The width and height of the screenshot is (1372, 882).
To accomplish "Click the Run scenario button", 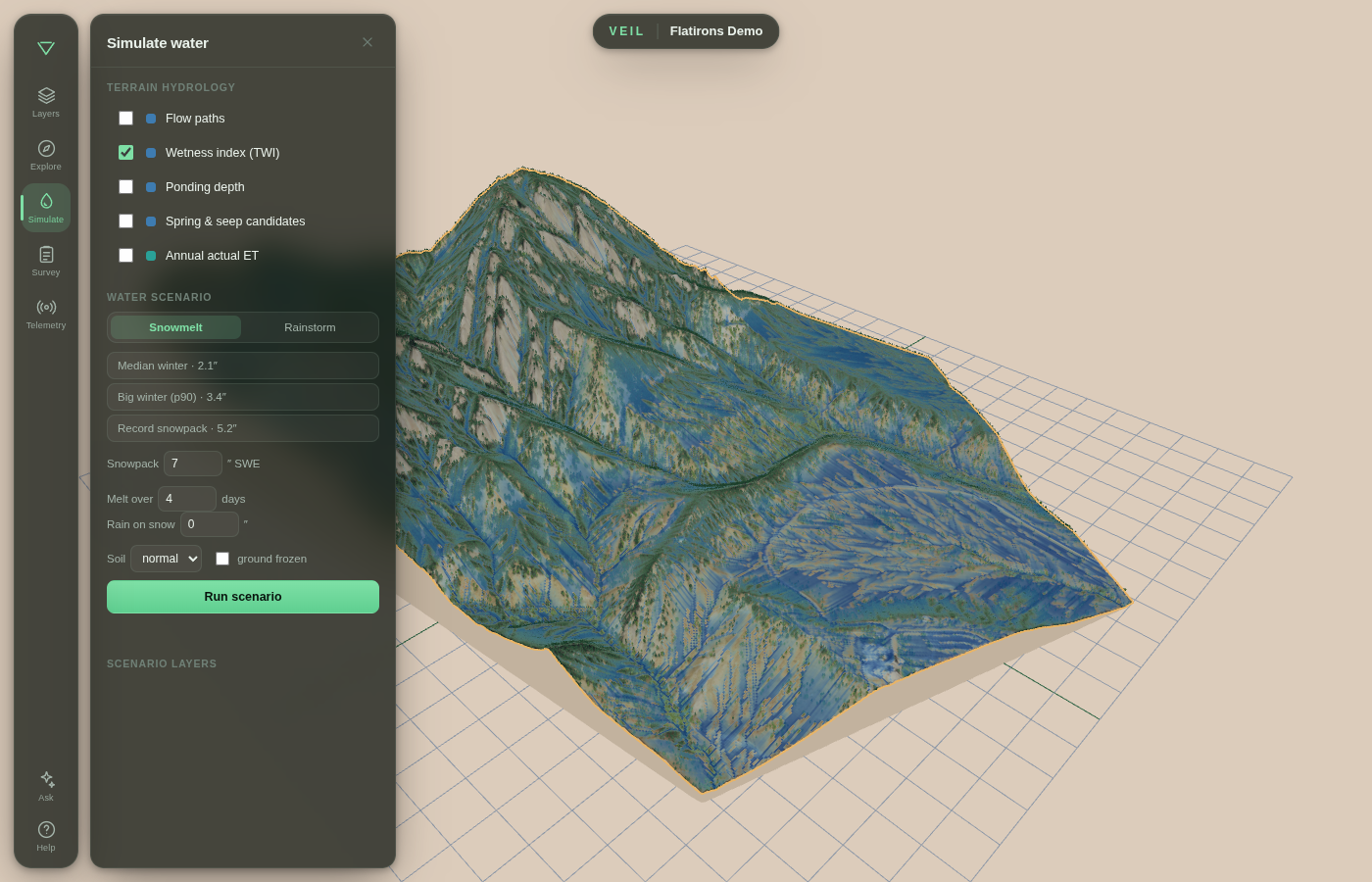I will pyautogui.click(x=243, y=597).
